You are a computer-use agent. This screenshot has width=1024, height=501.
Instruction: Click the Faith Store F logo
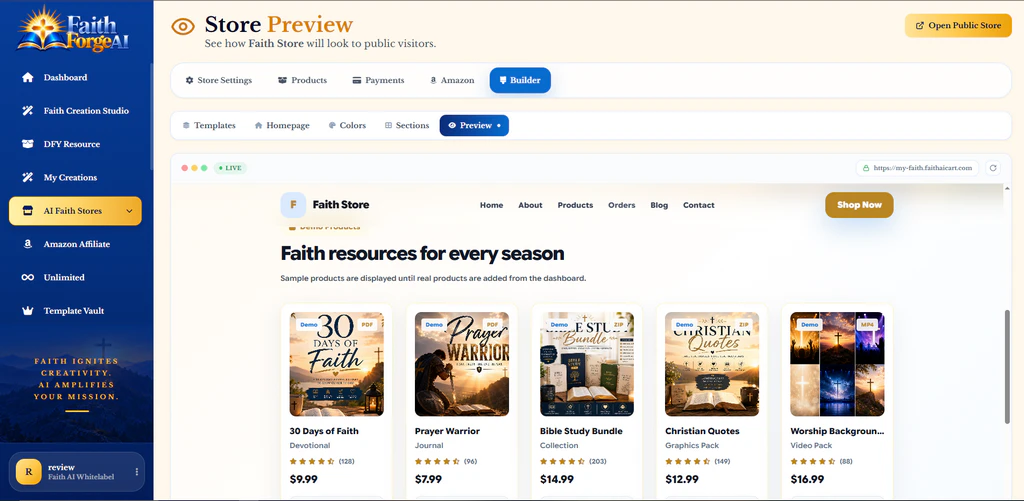(293, 204)
